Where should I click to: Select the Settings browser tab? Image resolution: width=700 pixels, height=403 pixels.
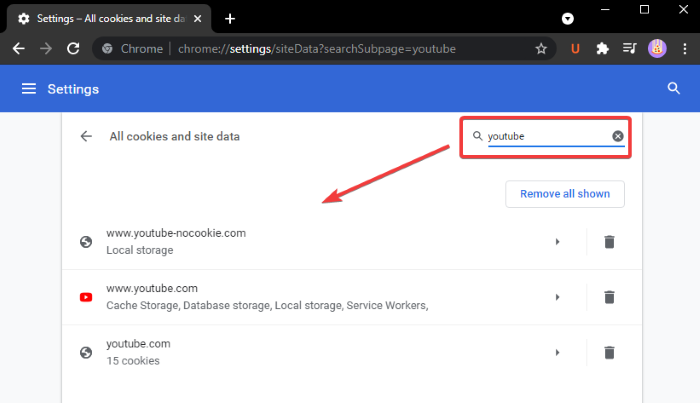point(105,18)
